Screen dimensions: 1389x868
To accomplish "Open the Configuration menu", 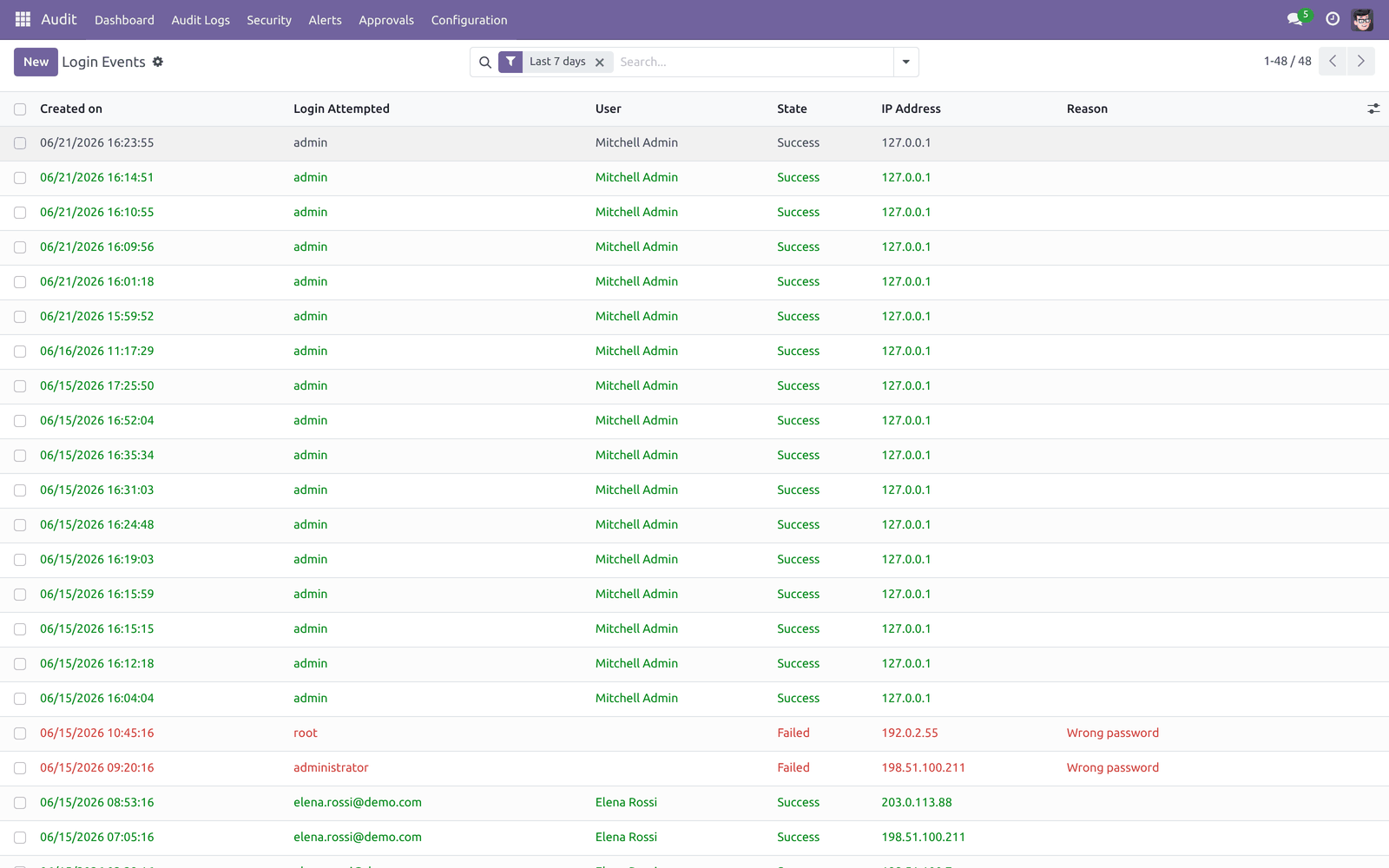I will [x=470, y=20].
